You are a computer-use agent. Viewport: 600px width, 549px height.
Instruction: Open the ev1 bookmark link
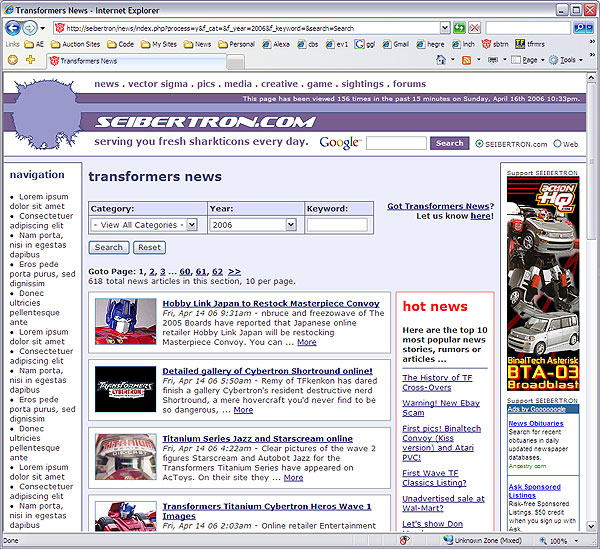[337, 44]
